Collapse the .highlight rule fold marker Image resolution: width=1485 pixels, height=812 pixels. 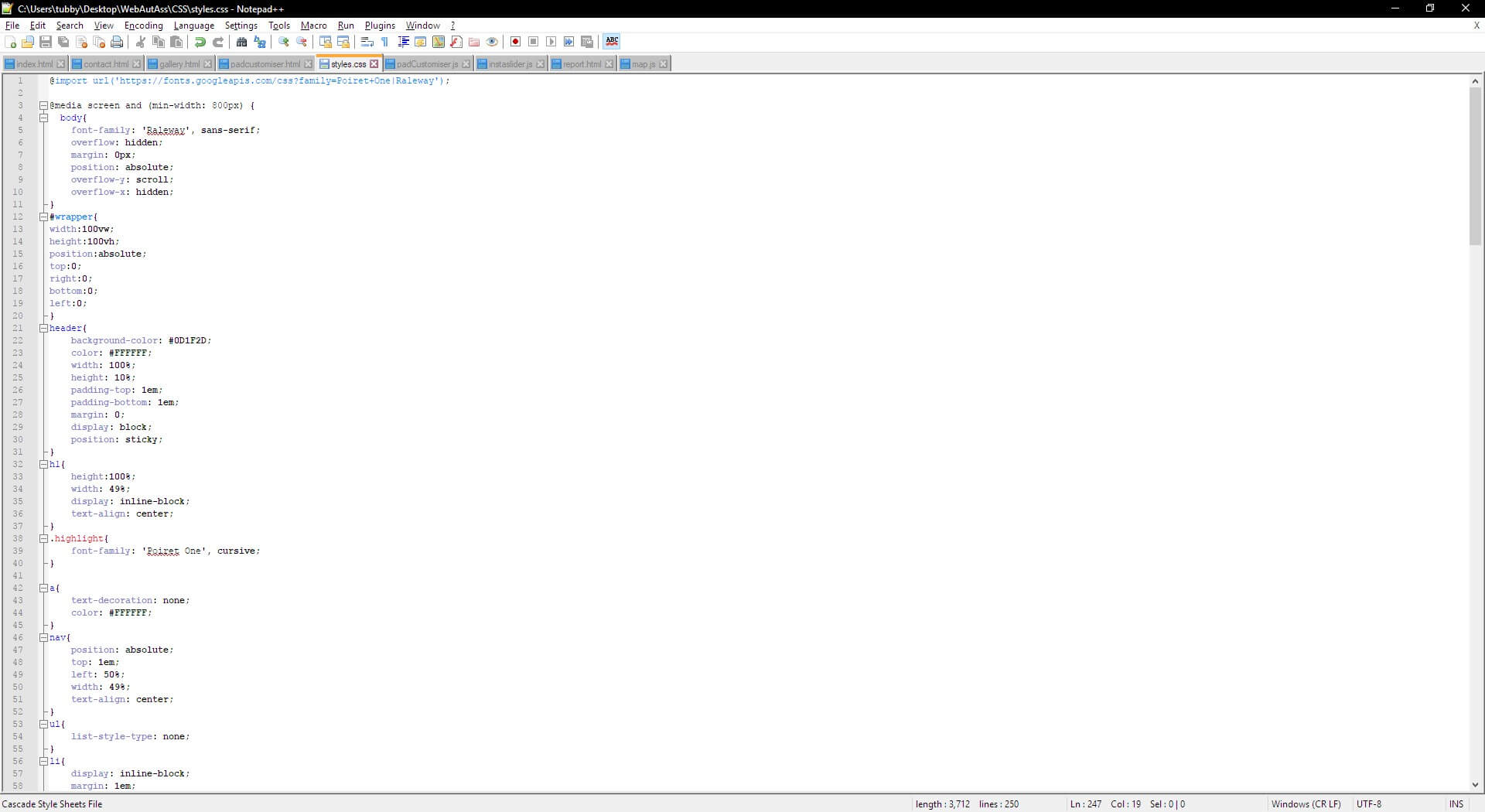44,539
